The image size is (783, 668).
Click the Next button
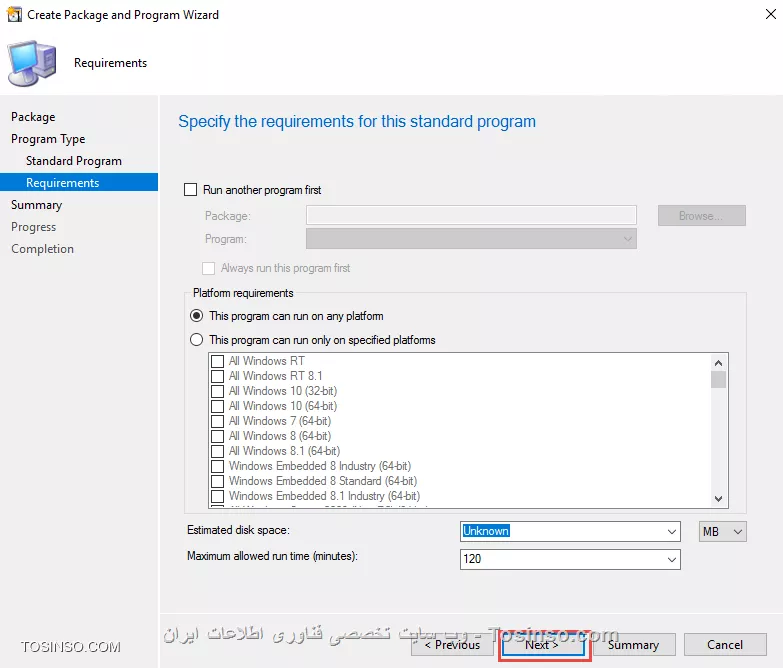543,645
